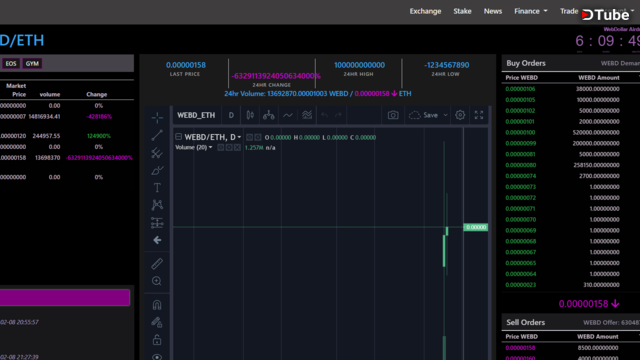Viewport: 640px width, 360px height.
Task: Select the chart patterns tool
Action: click(157, 205)
